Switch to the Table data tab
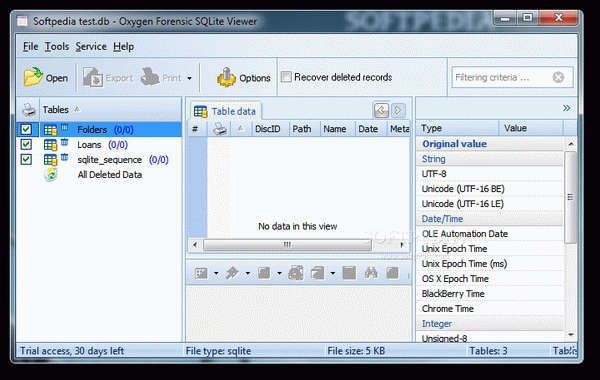Image resolution: width=600 pixels, height=380 pixels. tap(226, 111)
